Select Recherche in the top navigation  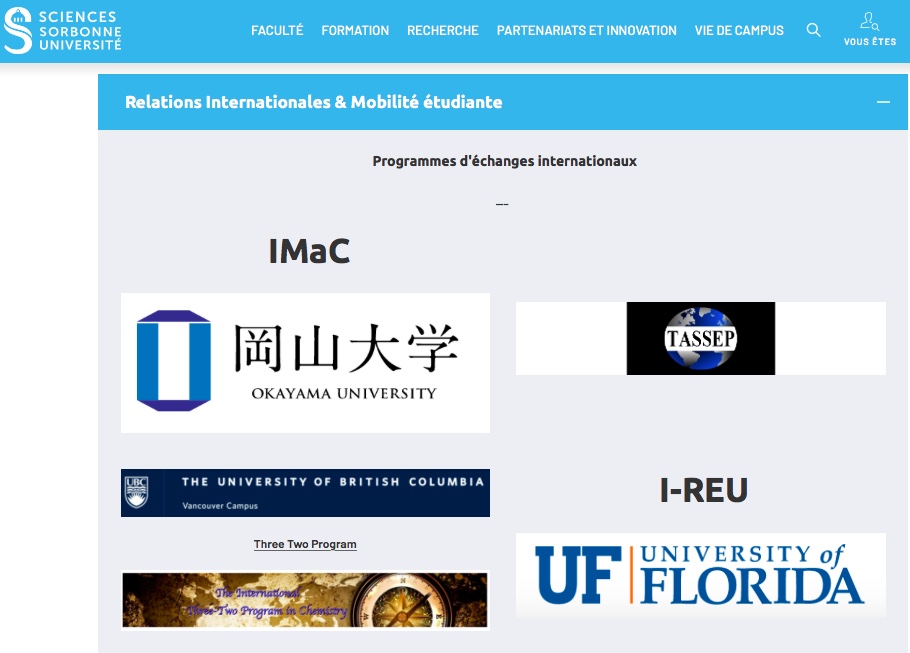[x=443, y=31]
